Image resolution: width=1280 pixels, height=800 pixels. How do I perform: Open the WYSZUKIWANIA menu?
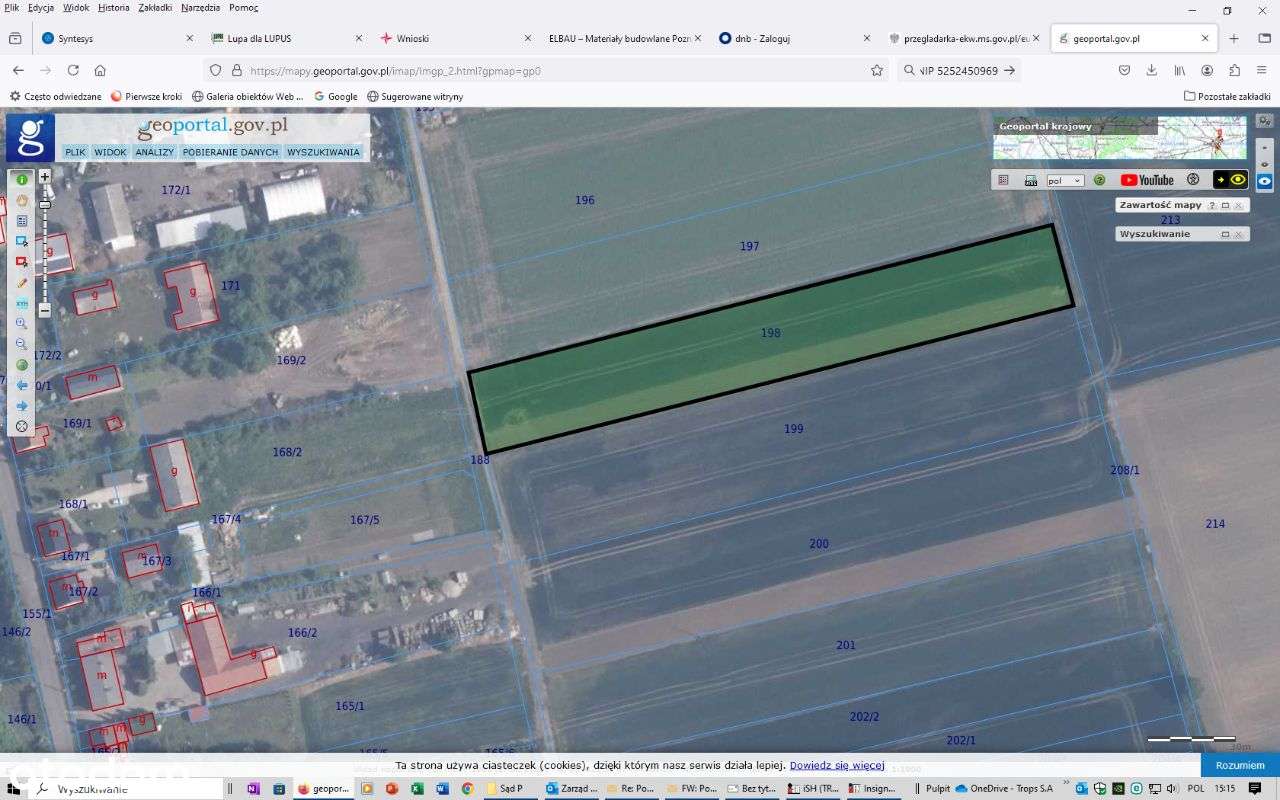click(x=323, y=152)
